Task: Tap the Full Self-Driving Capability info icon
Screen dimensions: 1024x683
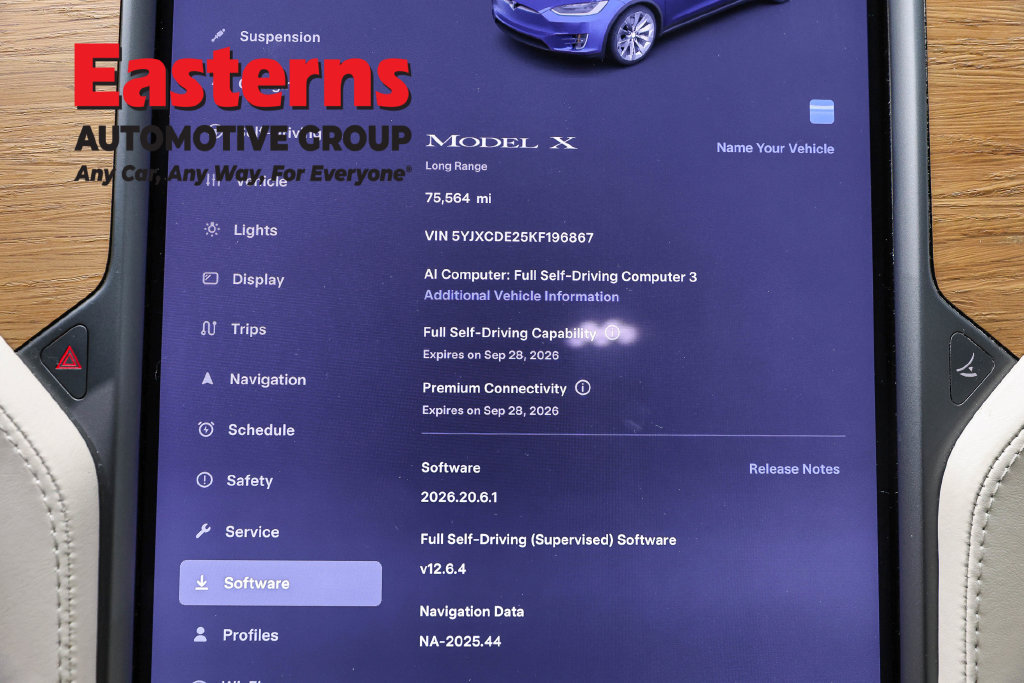Action: [x=612, y=332]
